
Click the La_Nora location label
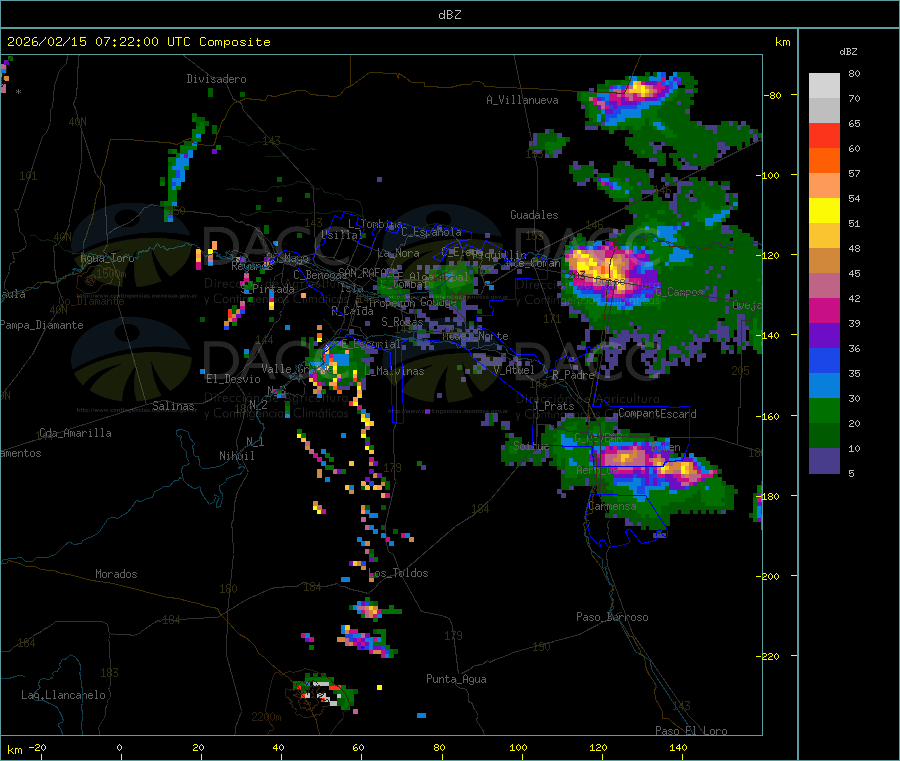point(398,253)
